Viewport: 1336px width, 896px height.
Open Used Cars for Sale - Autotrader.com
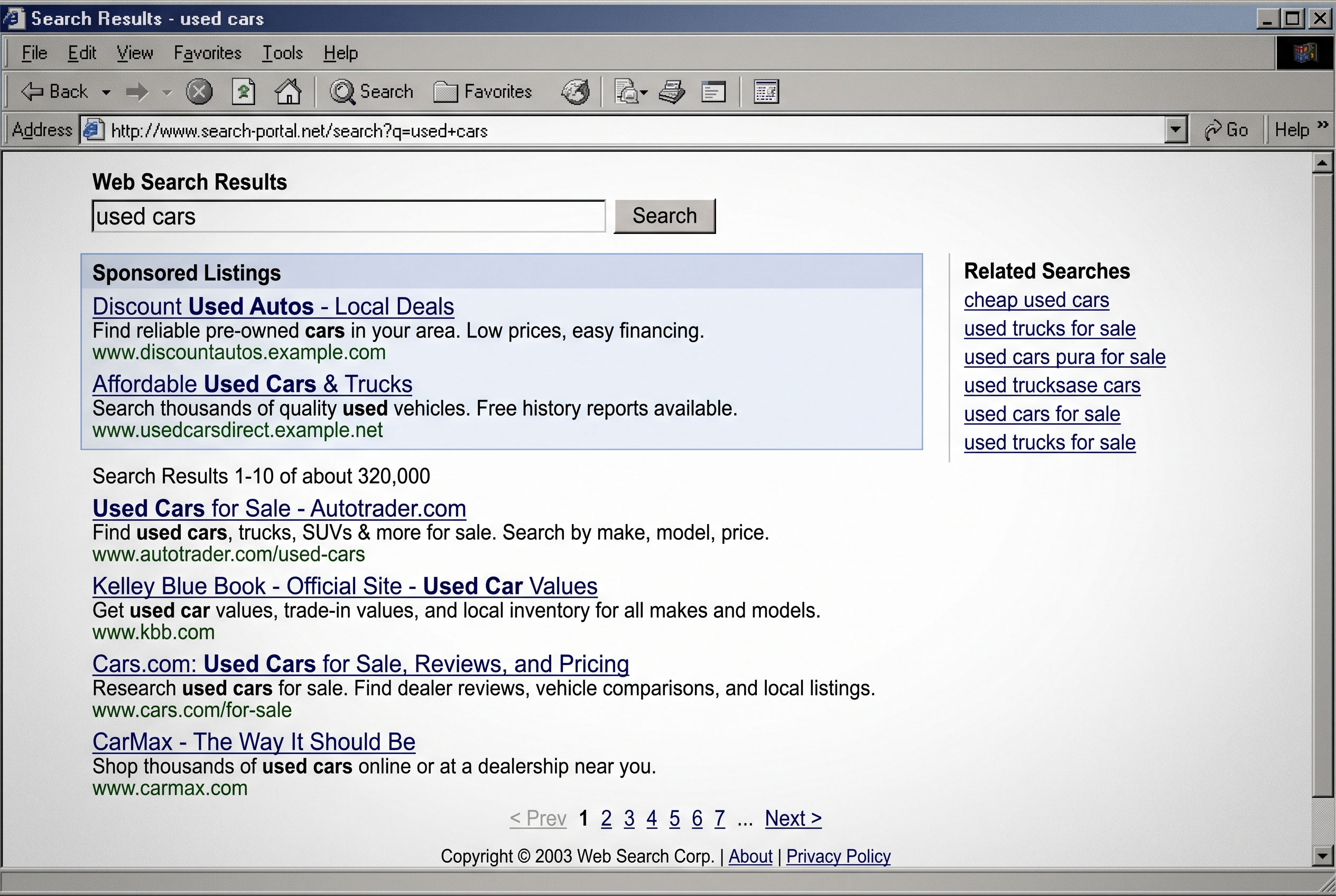(x=279, y=508)
